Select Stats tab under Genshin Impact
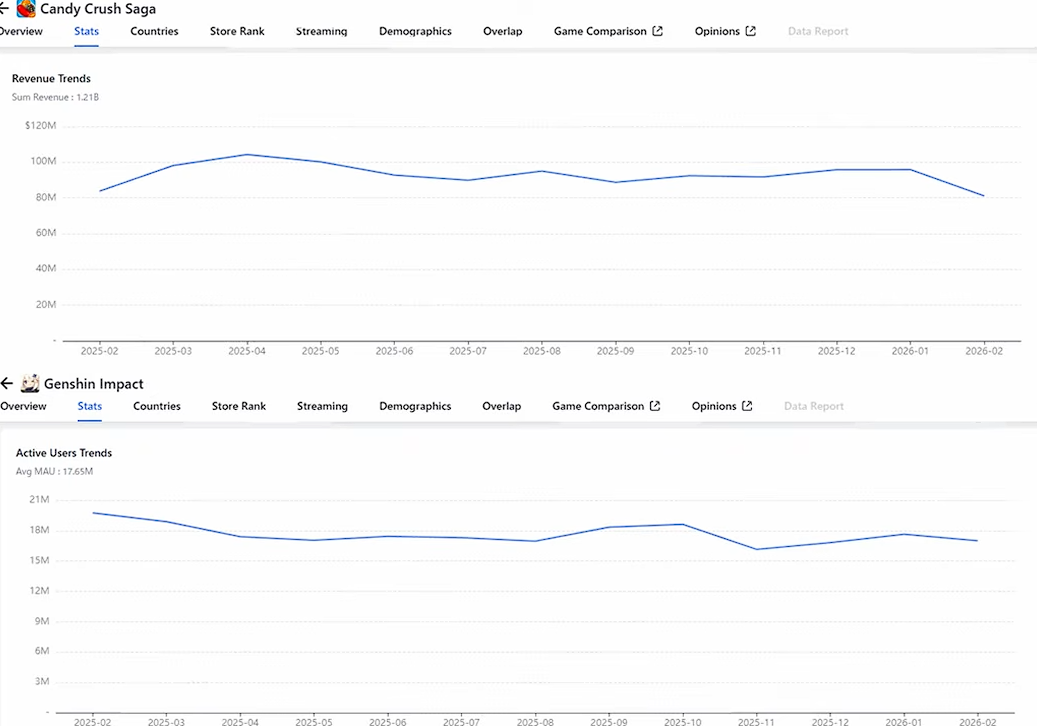Image resolution: width=1037 pixels, height=726 pixels. pos(90,406)
